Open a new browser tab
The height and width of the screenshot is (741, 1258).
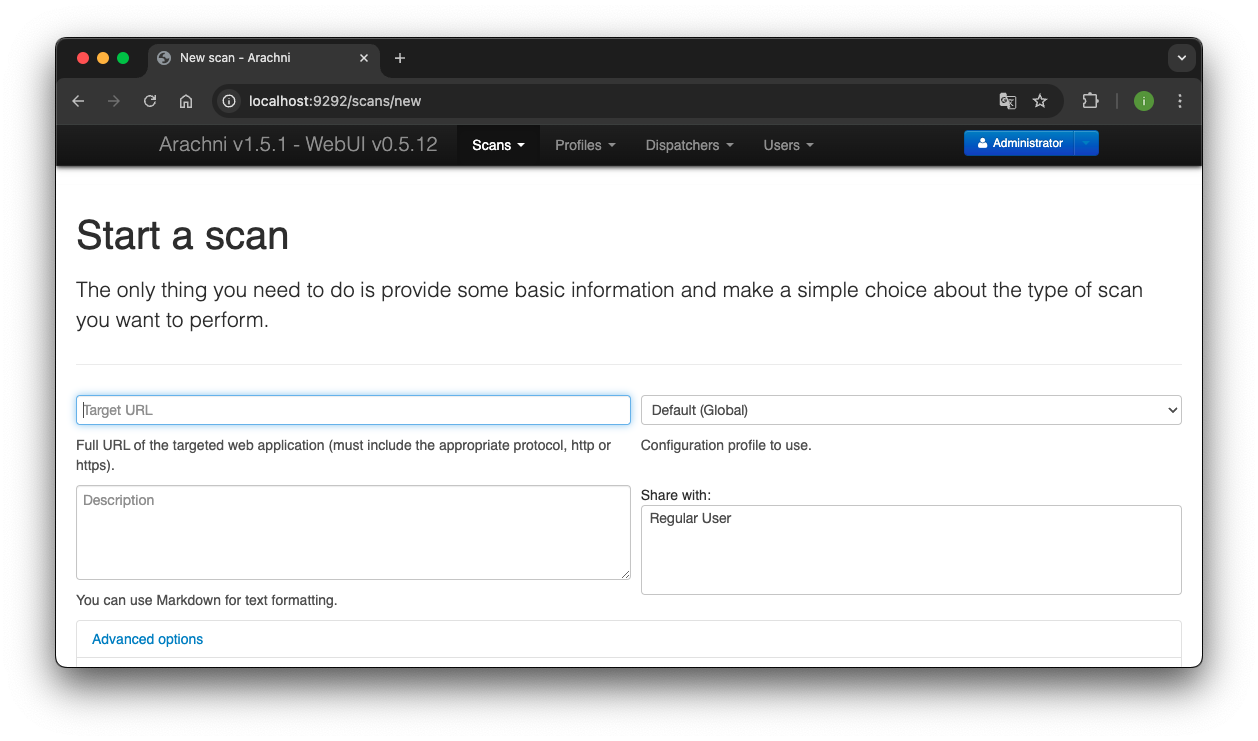click(400, 58)
